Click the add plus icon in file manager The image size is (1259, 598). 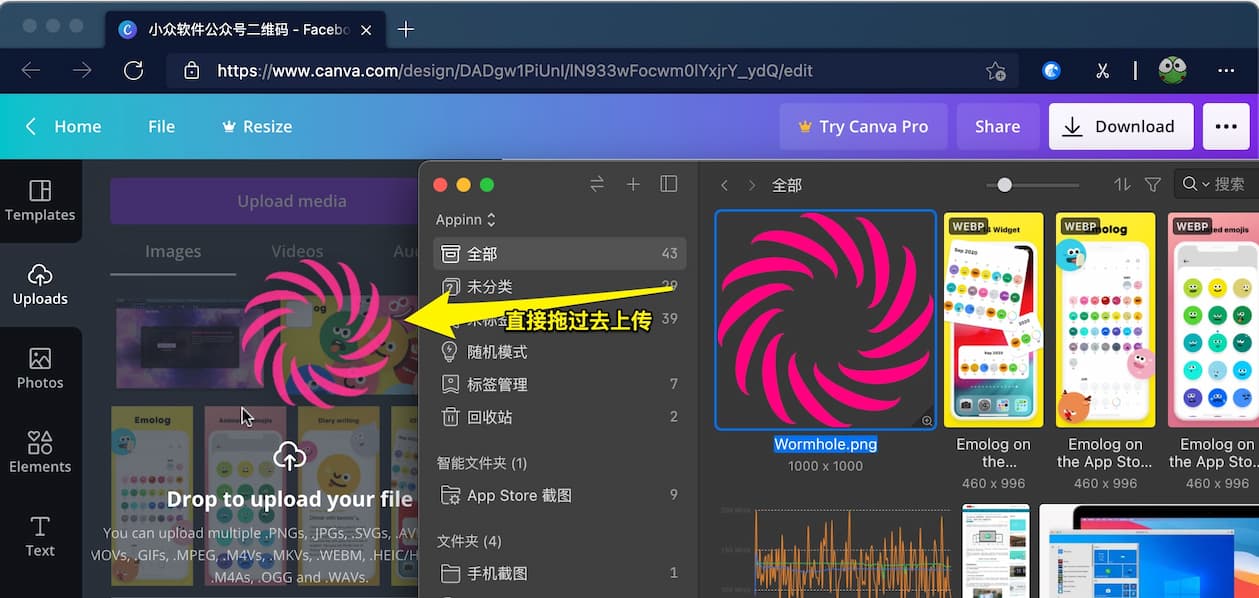[633, 184]
